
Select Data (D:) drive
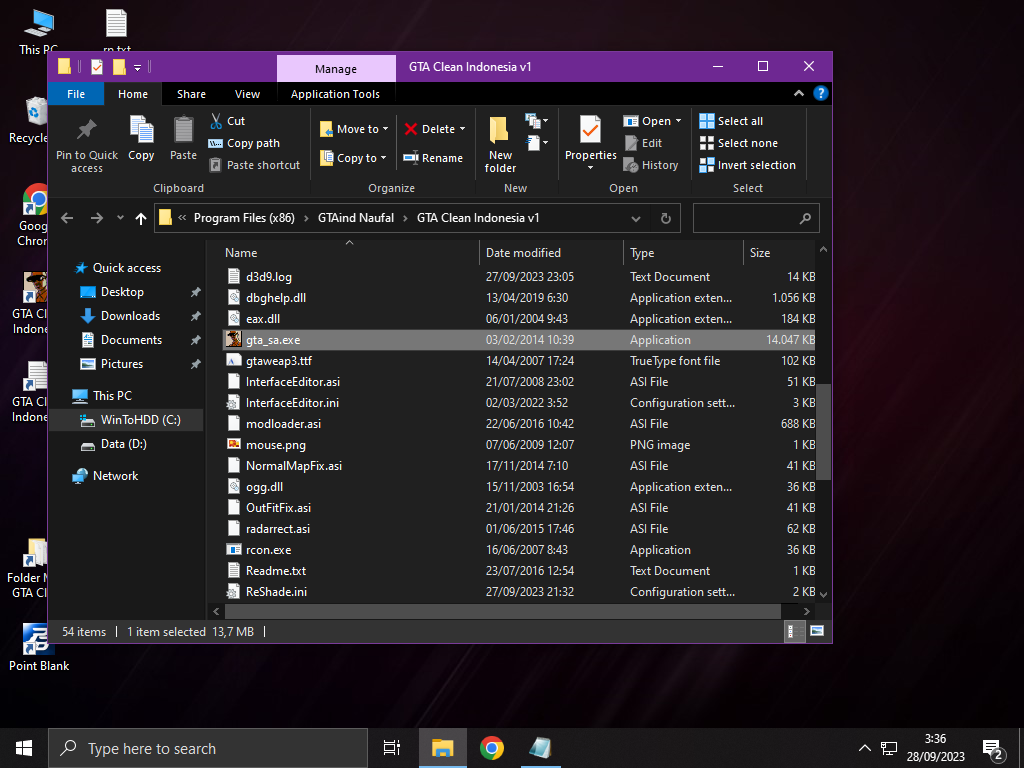(123, 444)
